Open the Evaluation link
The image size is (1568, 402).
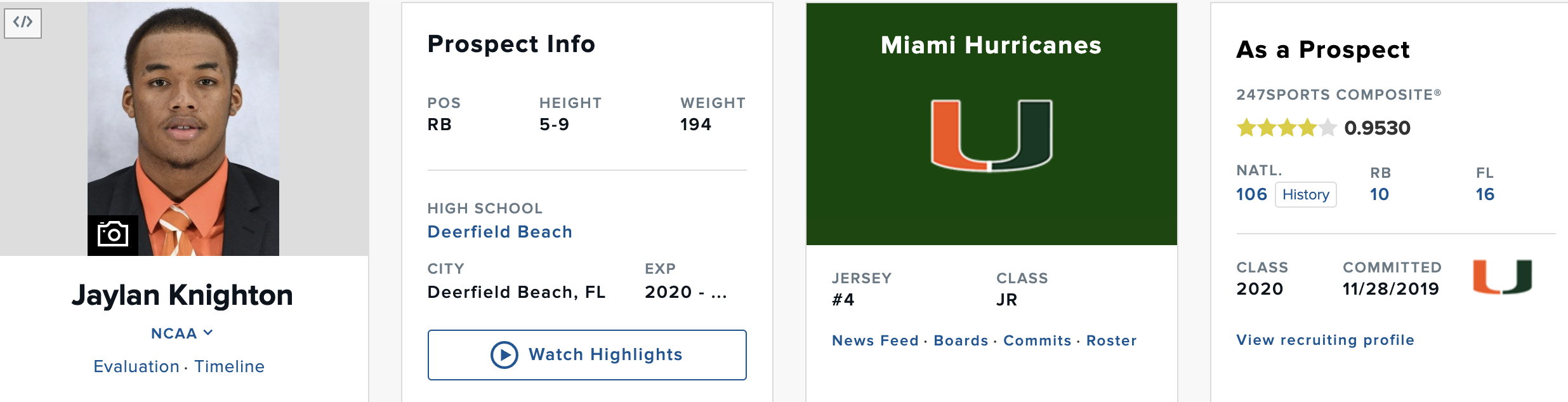click(136, 366)
